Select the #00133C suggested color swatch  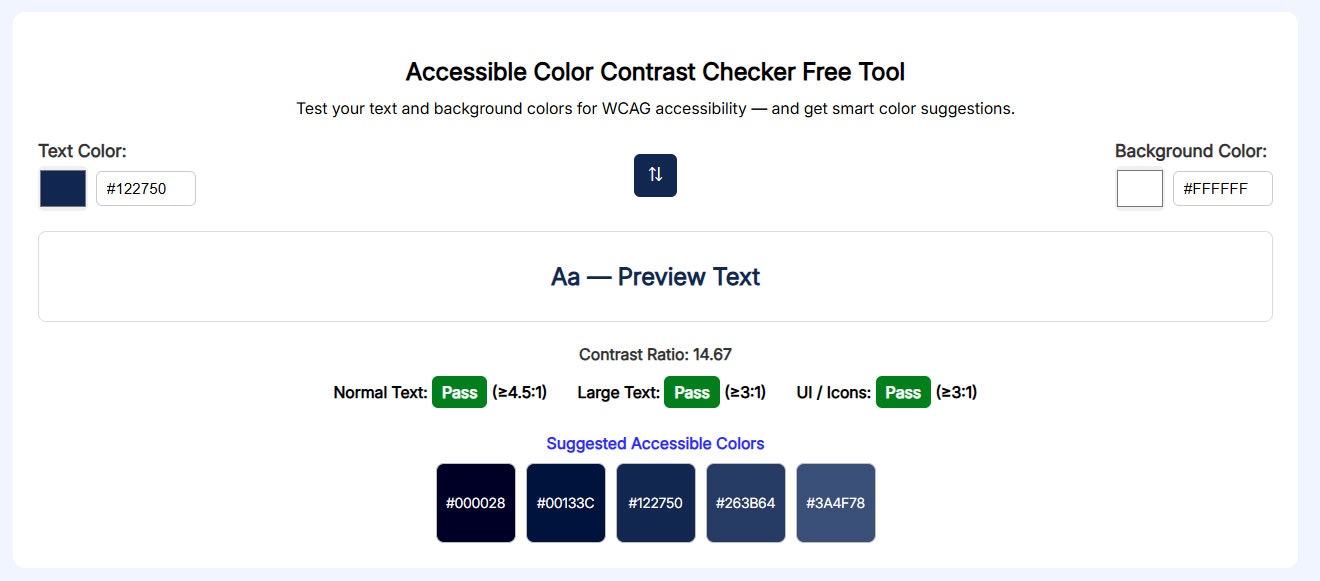click(x=565, y=503)
